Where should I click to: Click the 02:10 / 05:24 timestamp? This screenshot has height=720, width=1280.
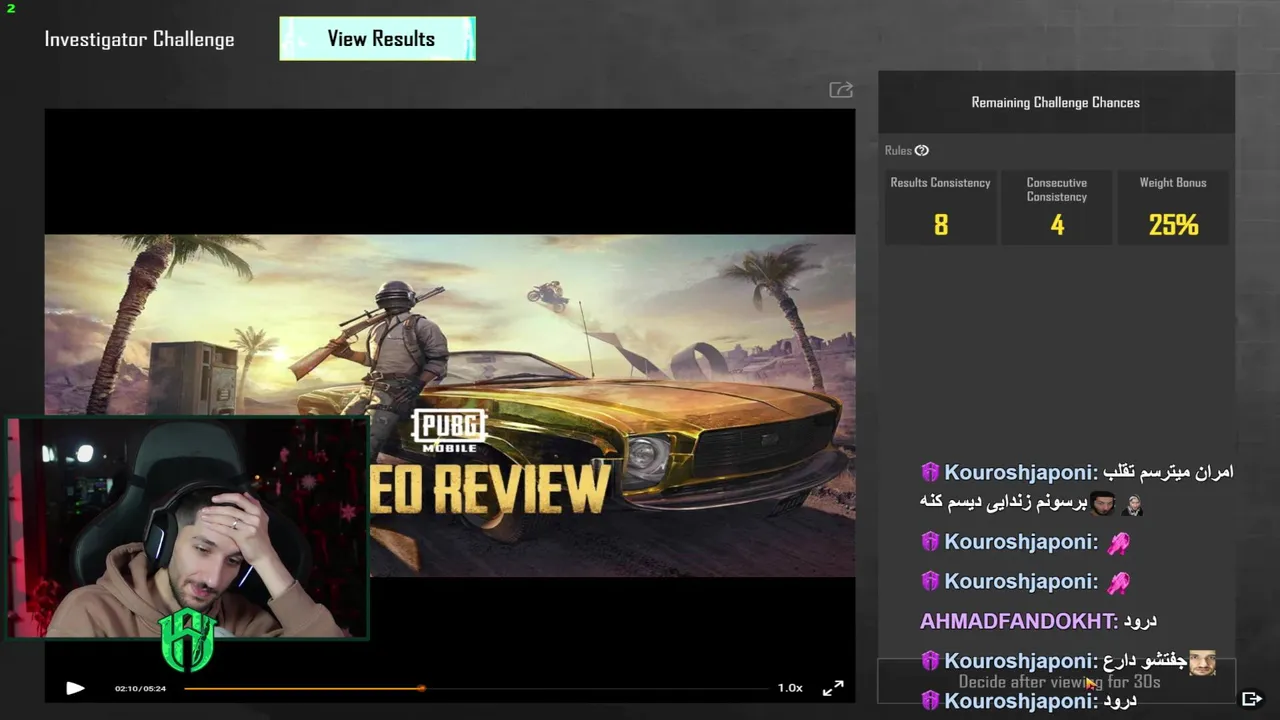click(x=140, y=688)
